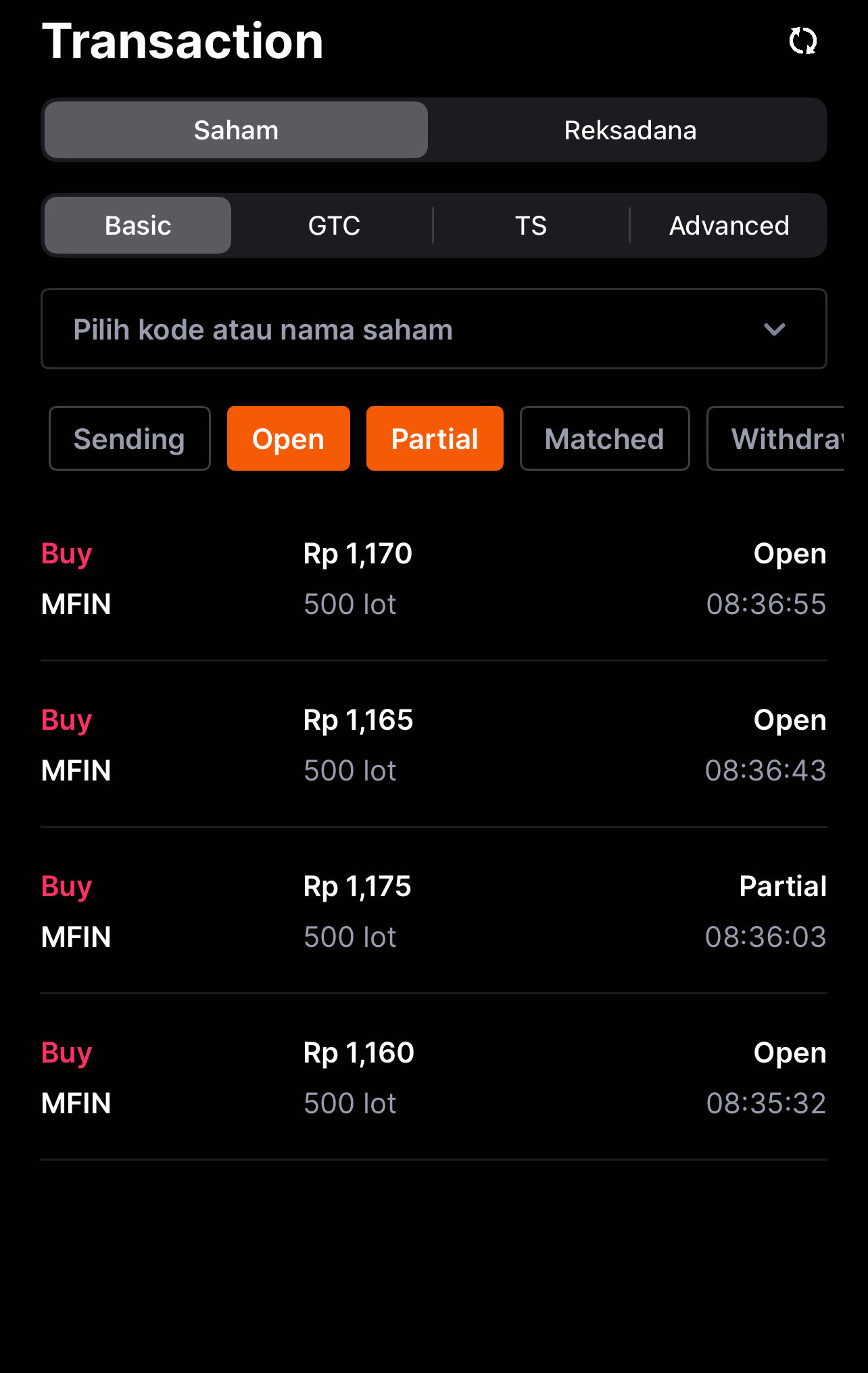The width and height of the screenshot is (868, 1373).
Task: Open the Pilih kode atau nama saham field
Action: 434,329
